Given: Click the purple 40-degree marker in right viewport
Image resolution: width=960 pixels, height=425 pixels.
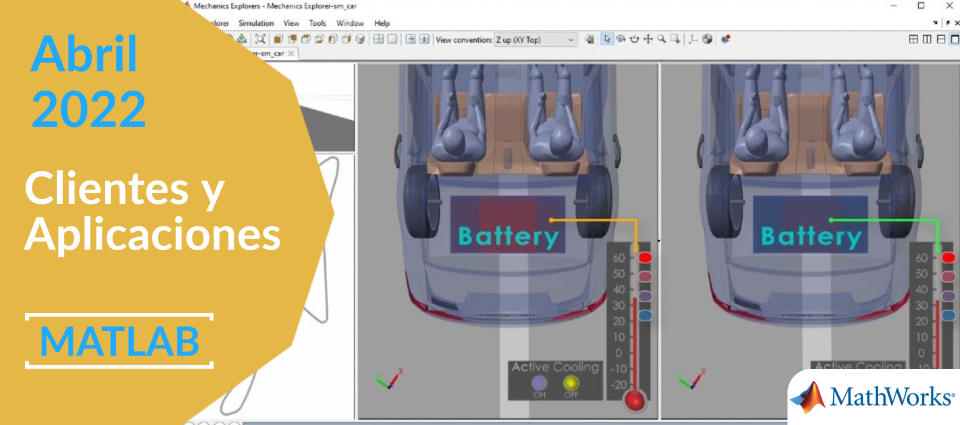Looking at the screenshot, I should coord(949,296).
